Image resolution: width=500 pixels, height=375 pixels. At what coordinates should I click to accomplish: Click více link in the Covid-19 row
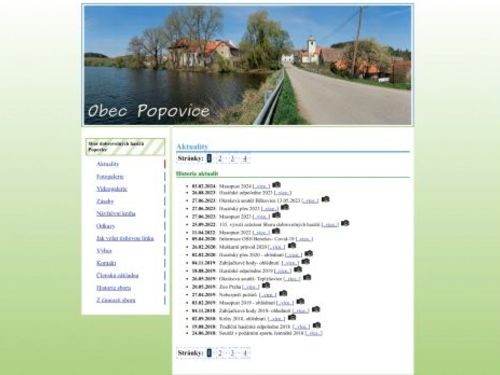coord(304,239)
